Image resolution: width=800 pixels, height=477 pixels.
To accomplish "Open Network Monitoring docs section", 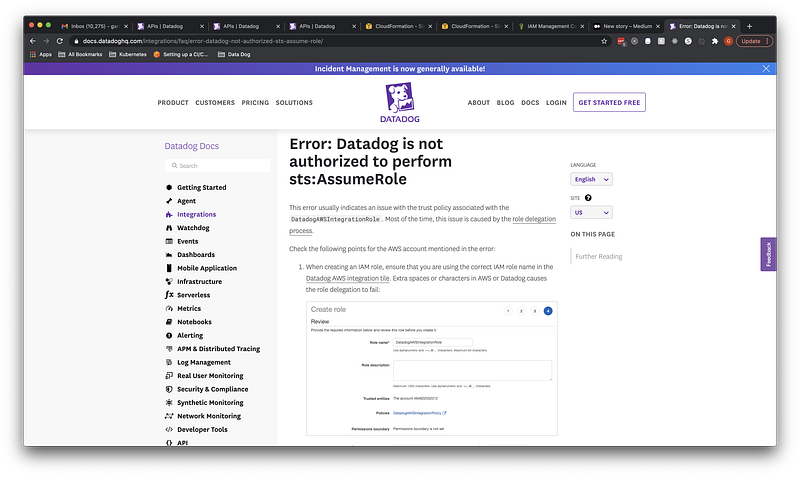I will pyautogui.click(x=209, y=416).
